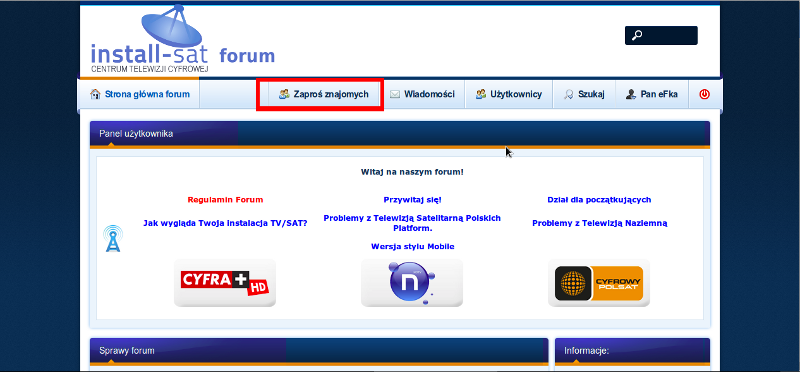Image resolution: width=800 pixels, height=372 pixels.
Task: Click the people icon beside Zaproś znajomych
Action: tap(284, 94)
